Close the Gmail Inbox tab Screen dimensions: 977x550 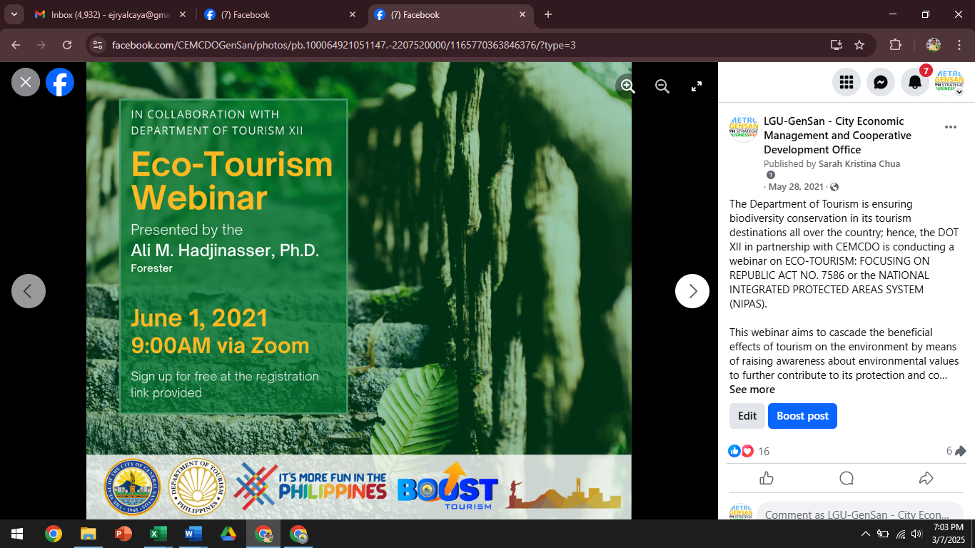(x=183, y=14)
